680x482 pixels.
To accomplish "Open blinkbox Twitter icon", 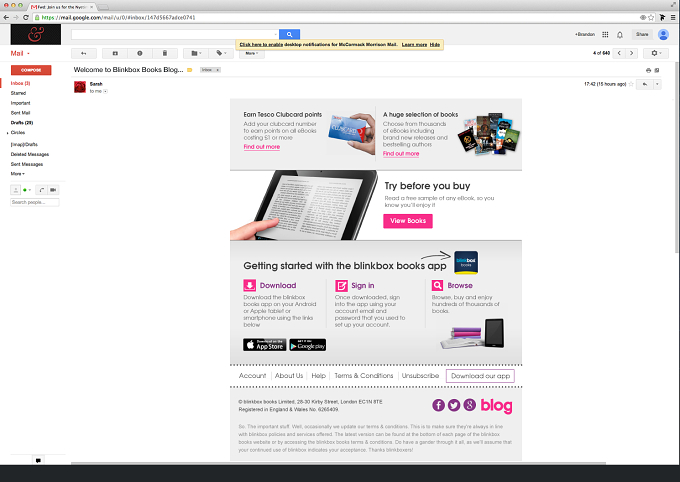I will pos(454,405).
